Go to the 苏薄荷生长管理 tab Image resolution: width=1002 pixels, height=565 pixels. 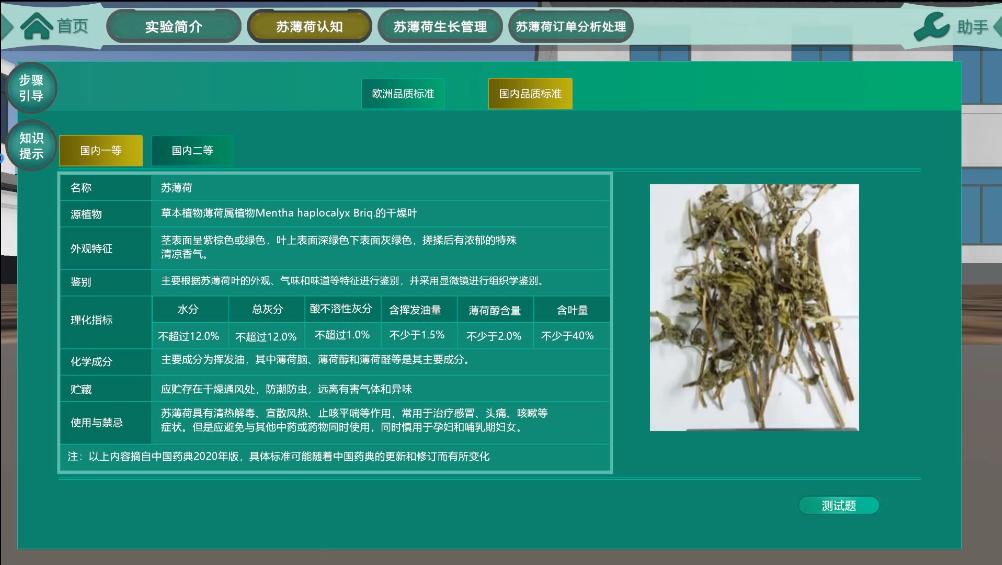(440, 27)
